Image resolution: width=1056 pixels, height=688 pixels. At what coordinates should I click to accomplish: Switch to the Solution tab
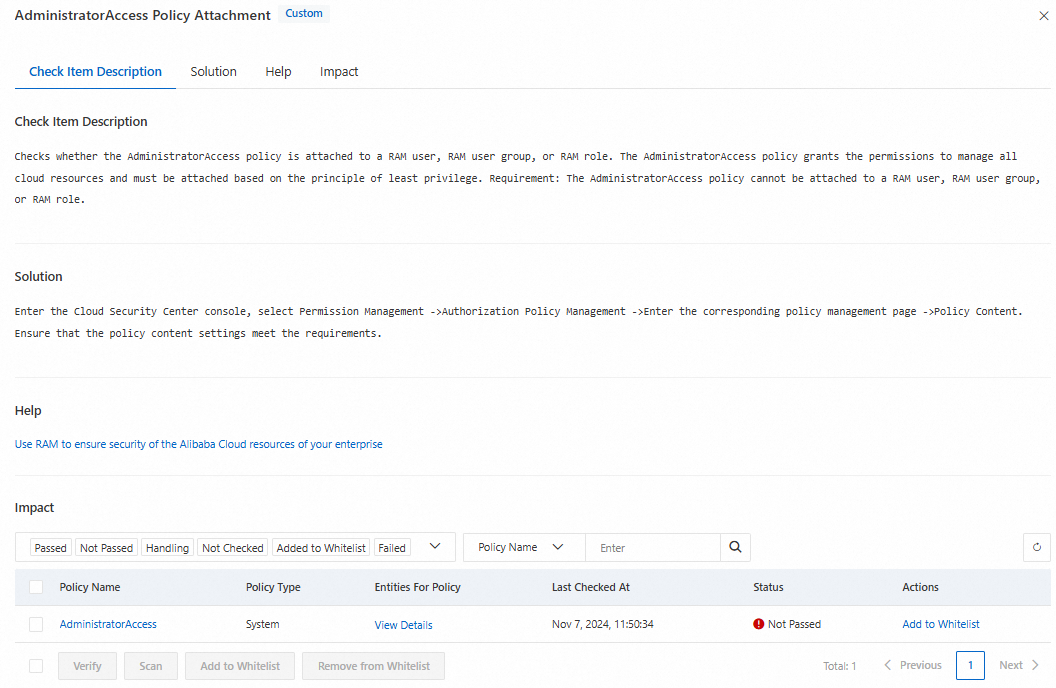(x=213, y=71)
